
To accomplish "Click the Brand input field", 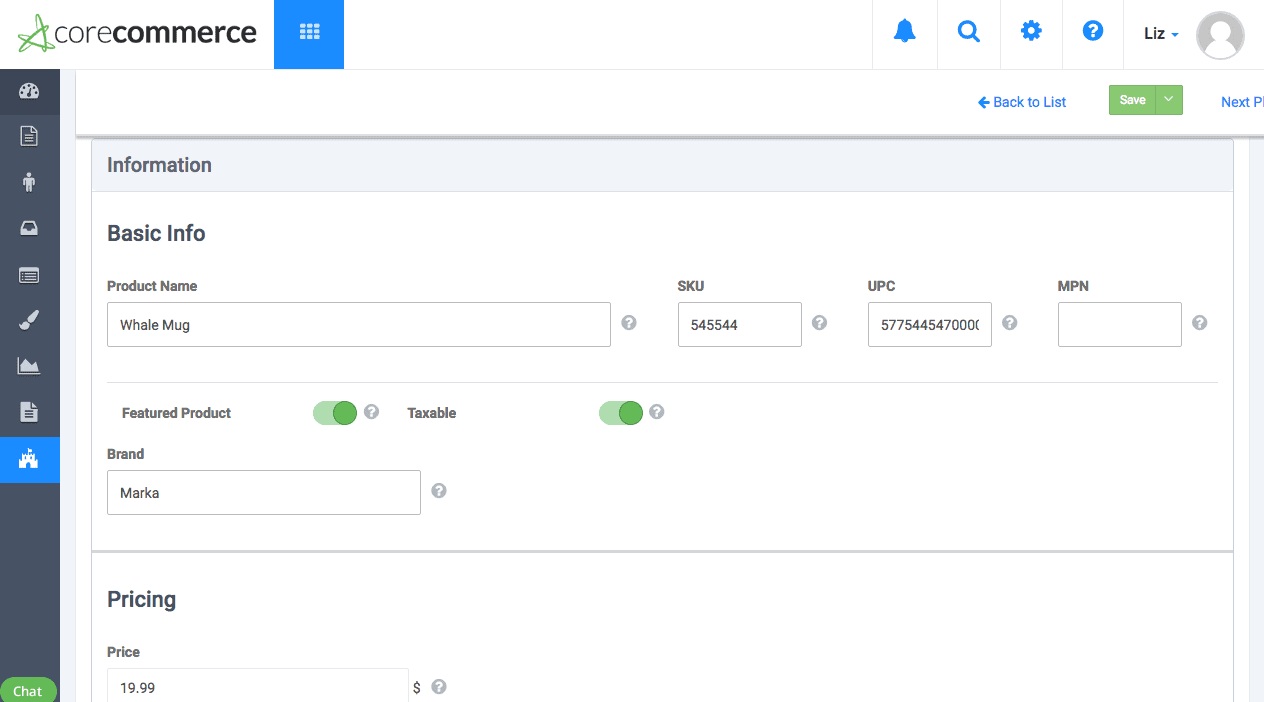I will coord(264,493).
